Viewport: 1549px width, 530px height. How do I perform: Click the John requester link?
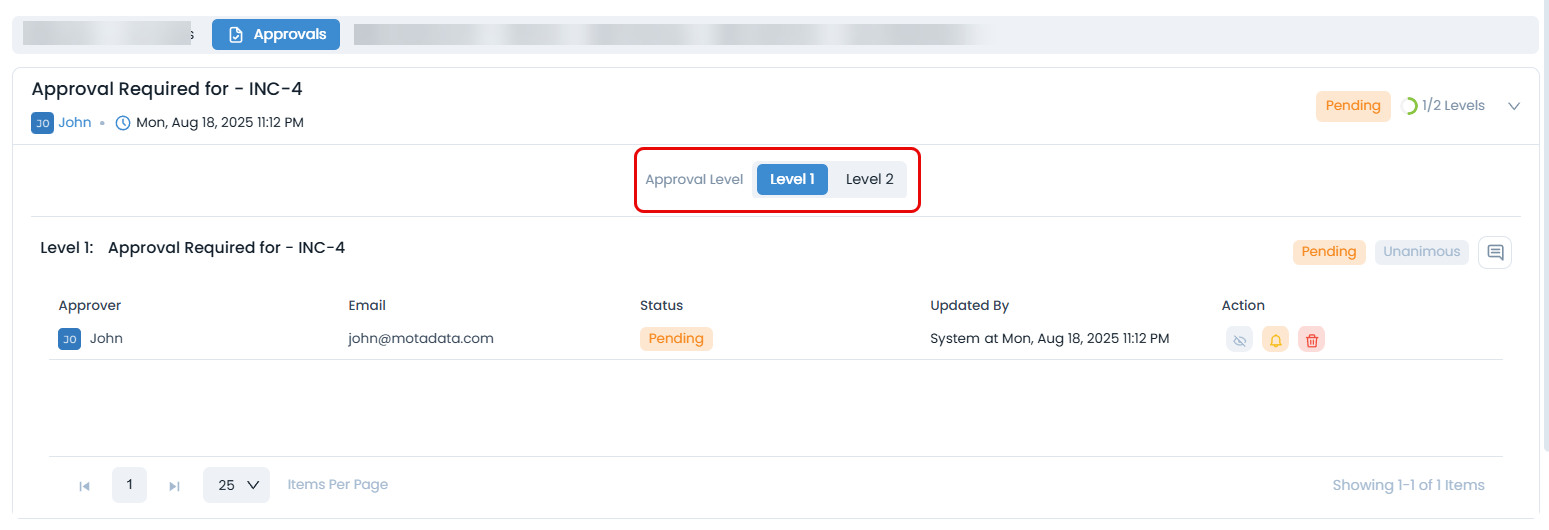pos(75,123)
